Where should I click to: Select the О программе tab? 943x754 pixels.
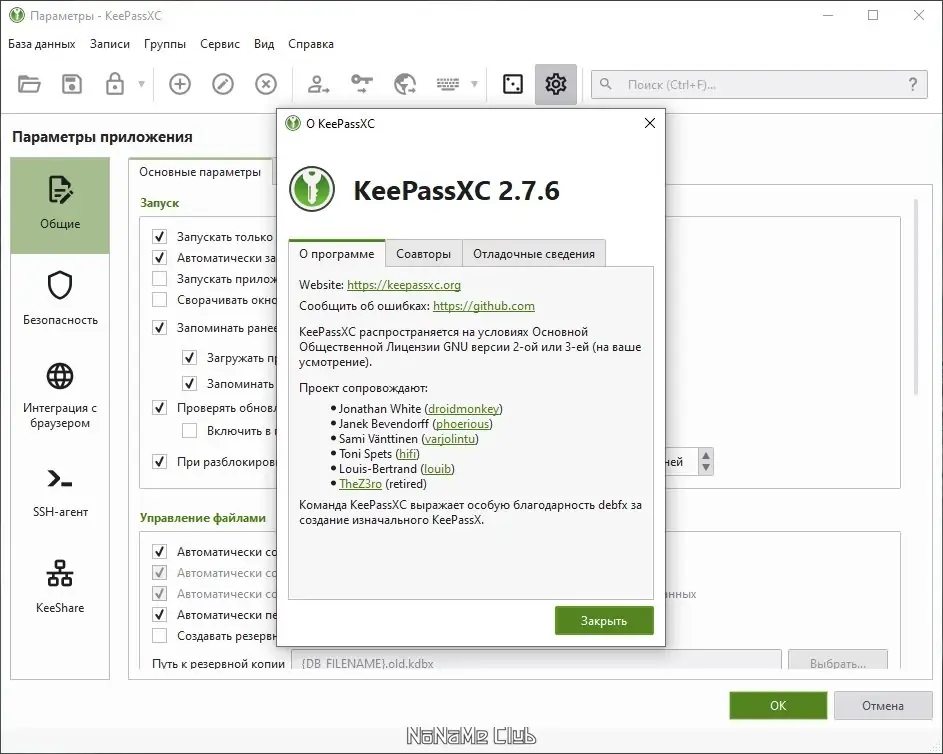(337, 254)
